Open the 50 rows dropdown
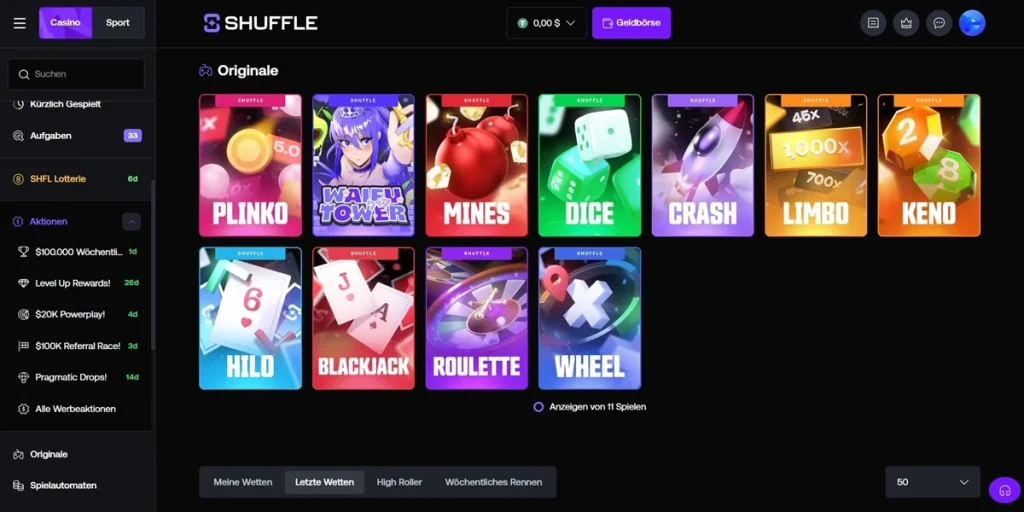This screenshot has width=1024, height=512. [x=933, y=482]
